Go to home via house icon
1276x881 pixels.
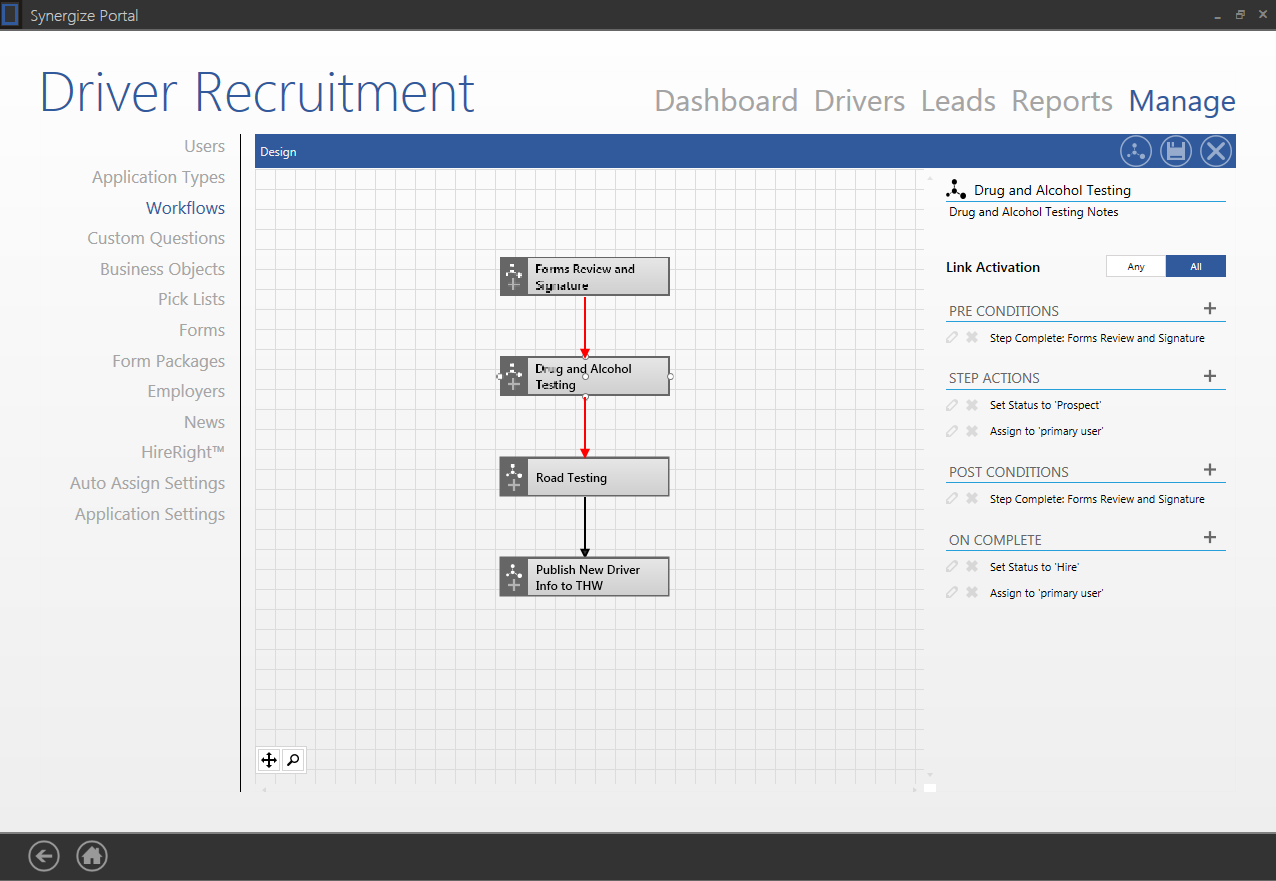click(92, 856)
